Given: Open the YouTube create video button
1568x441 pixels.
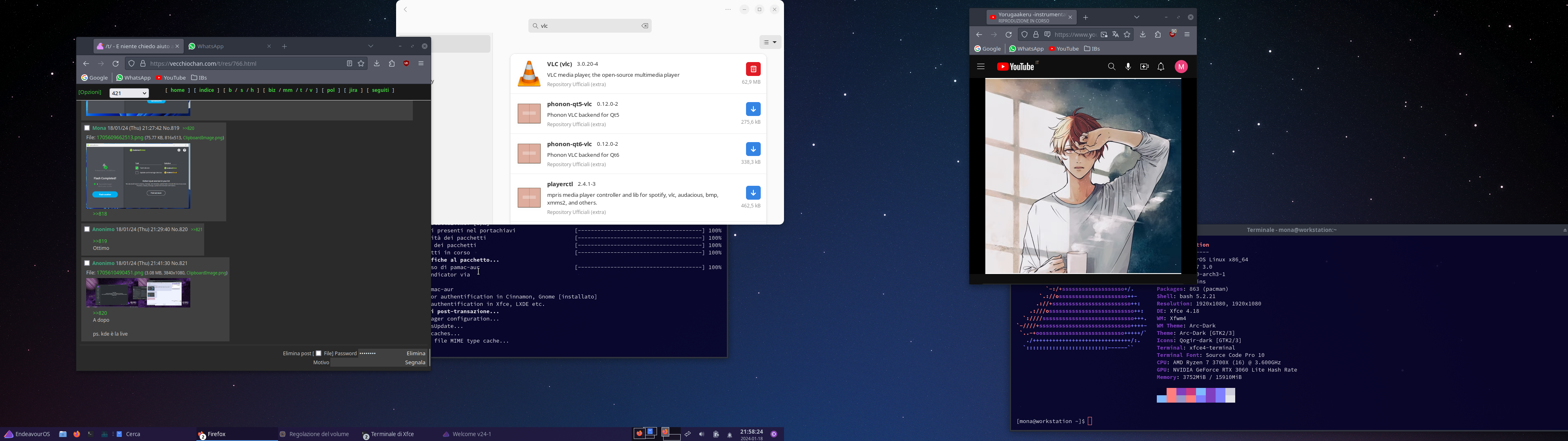Looking at the screenshot, I should pyautogui.click(x=1144, y=67).
